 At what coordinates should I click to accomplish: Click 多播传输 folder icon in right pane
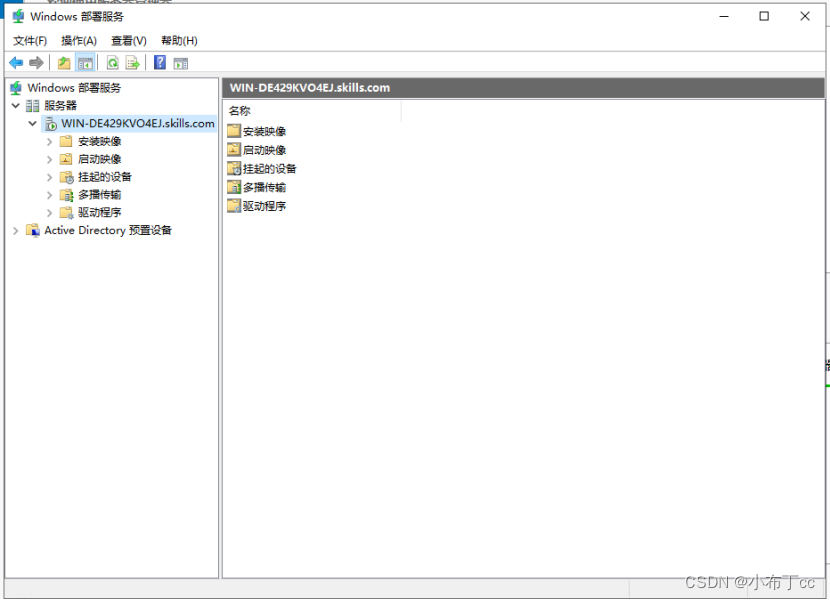[234, 187]
